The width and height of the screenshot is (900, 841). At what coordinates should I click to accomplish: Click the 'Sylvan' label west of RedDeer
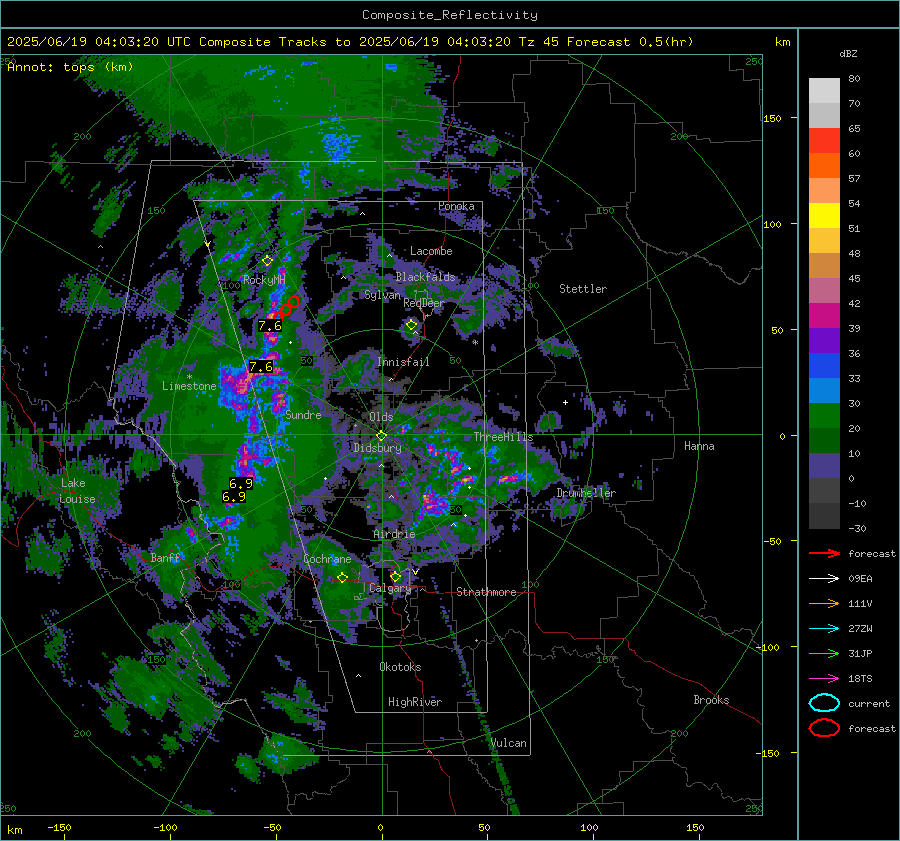[382, 295]
